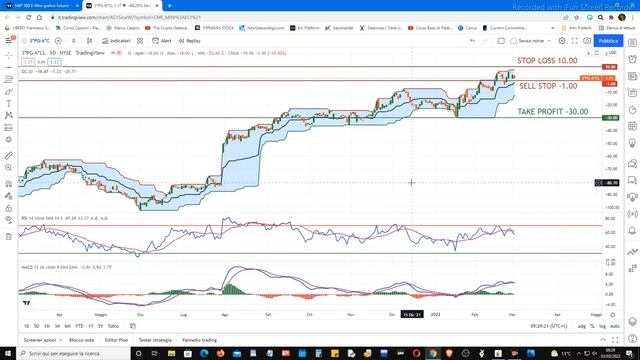
Task: Start bar Replay mode
Action: 189,41
